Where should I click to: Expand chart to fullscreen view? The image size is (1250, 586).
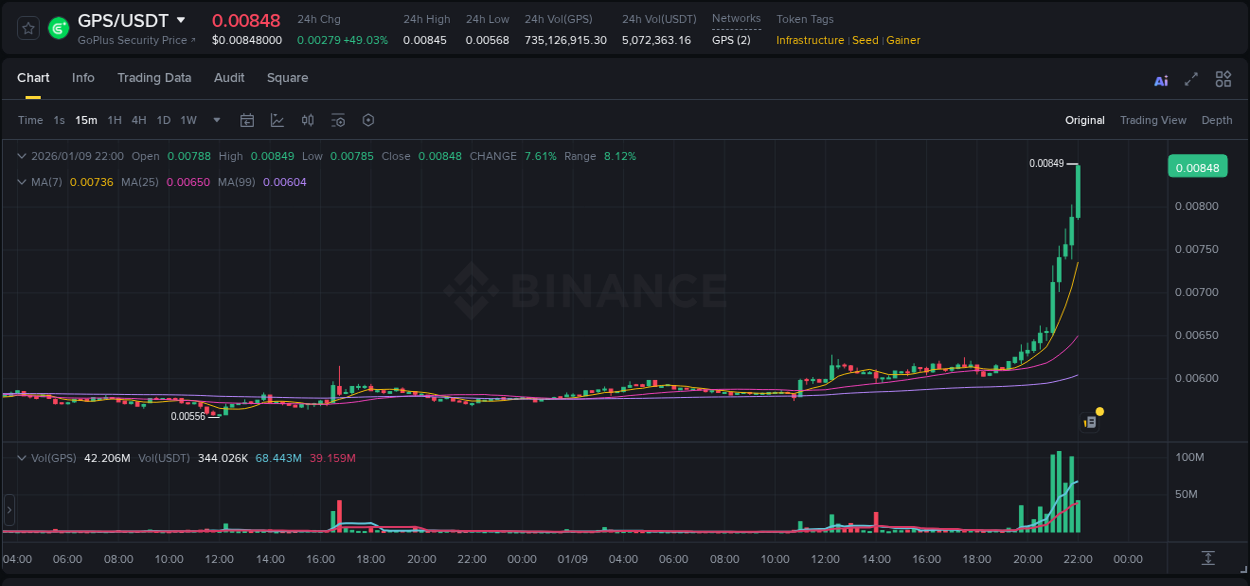point(1191,79)
